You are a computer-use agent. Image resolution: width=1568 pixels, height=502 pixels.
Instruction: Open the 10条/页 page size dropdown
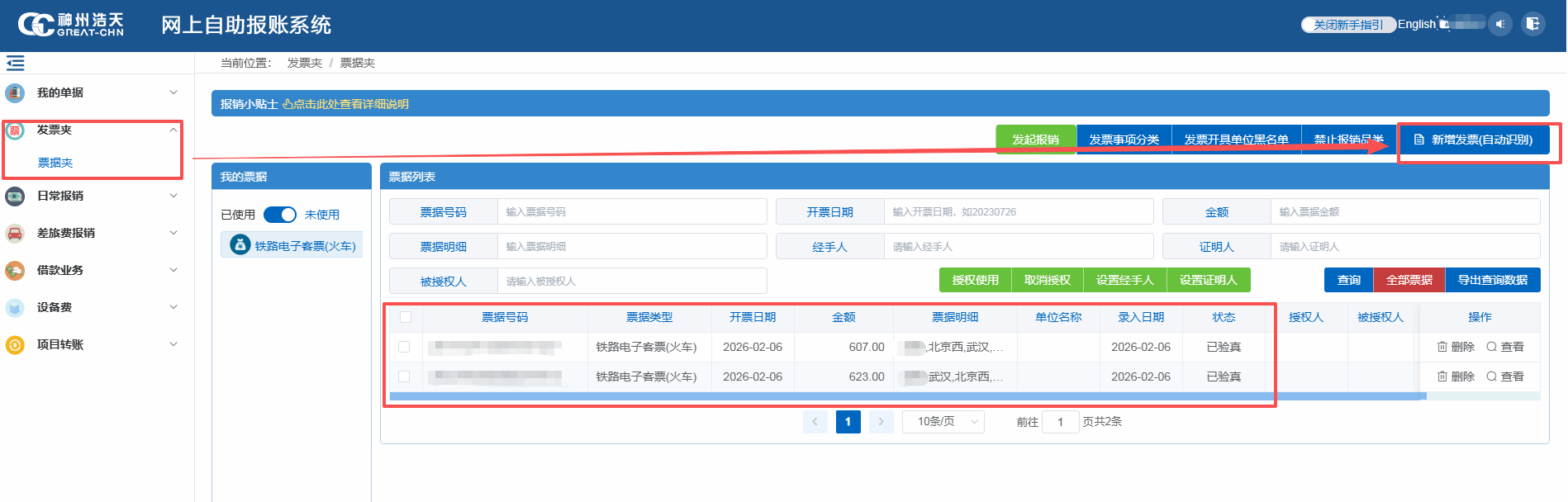(x=943, y=422)
